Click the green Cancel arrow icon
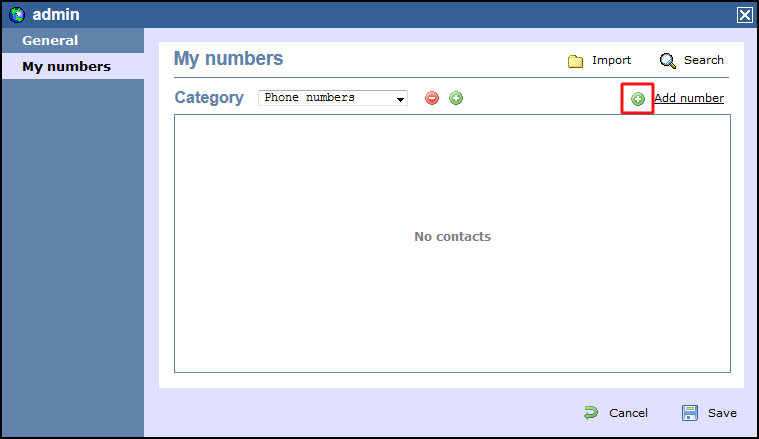Image resolution: width=759 pixels, height=439 pixels. click(x=591, y=412)
